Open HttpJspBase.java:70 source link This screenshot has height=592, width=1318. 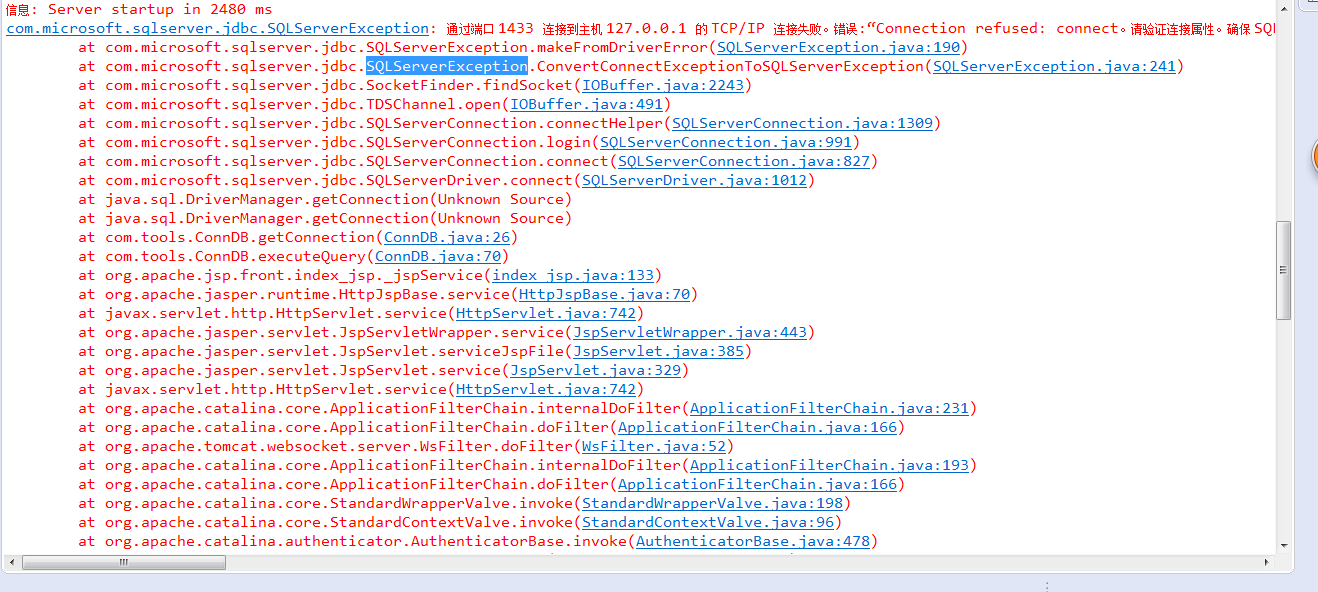[604, 294]
